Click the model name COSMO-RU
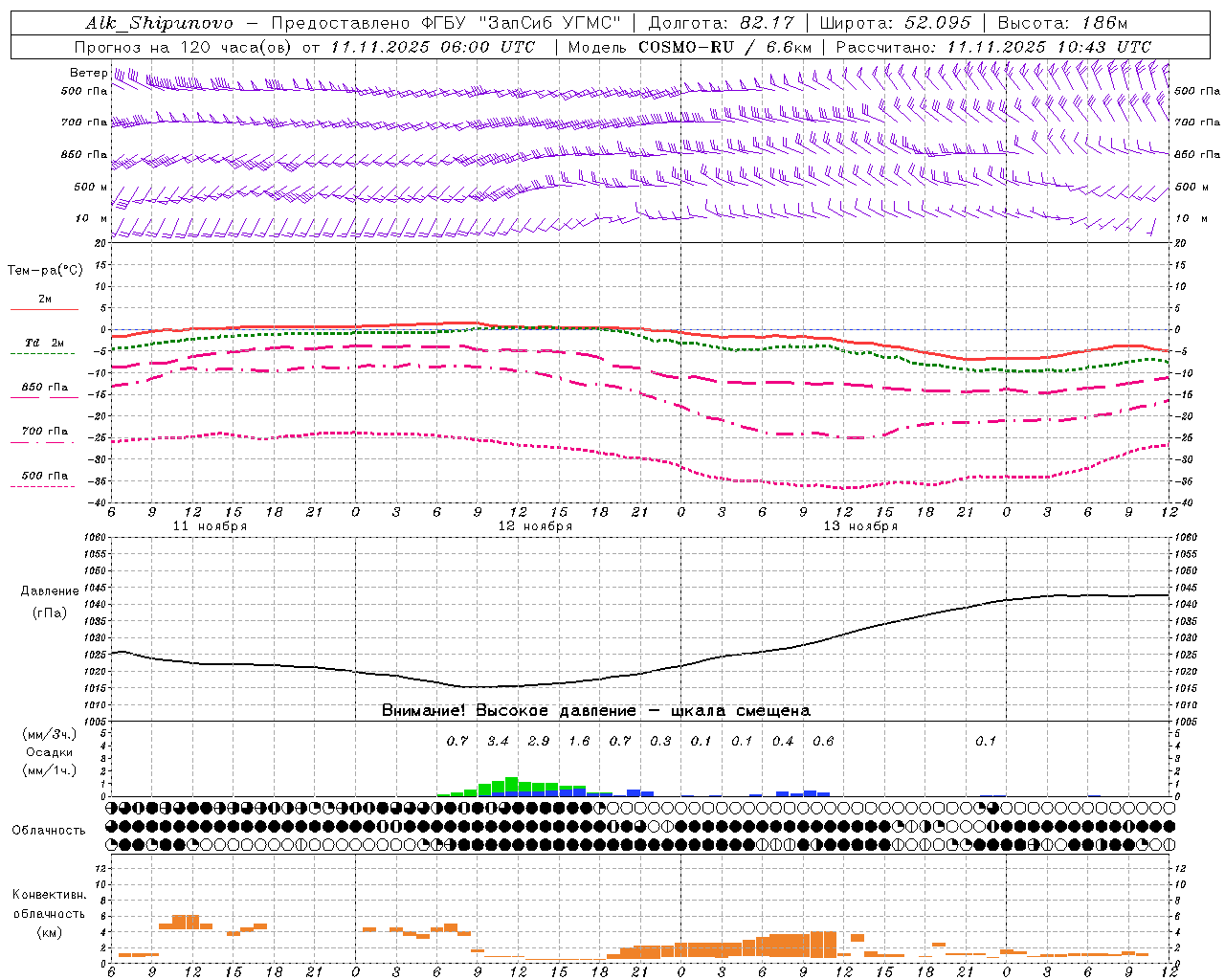The image size is (1225, 980). pyautogui.click(x=686, y=47)
